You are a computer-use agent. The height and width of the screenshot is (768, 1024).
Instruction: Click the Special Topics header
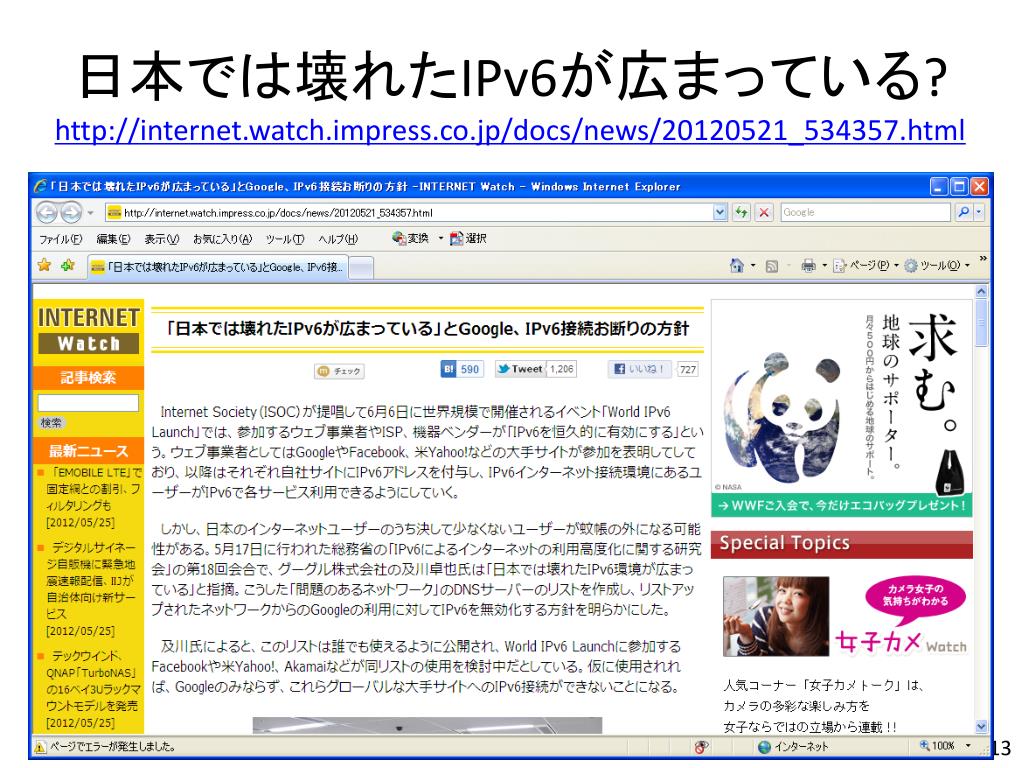842,543
